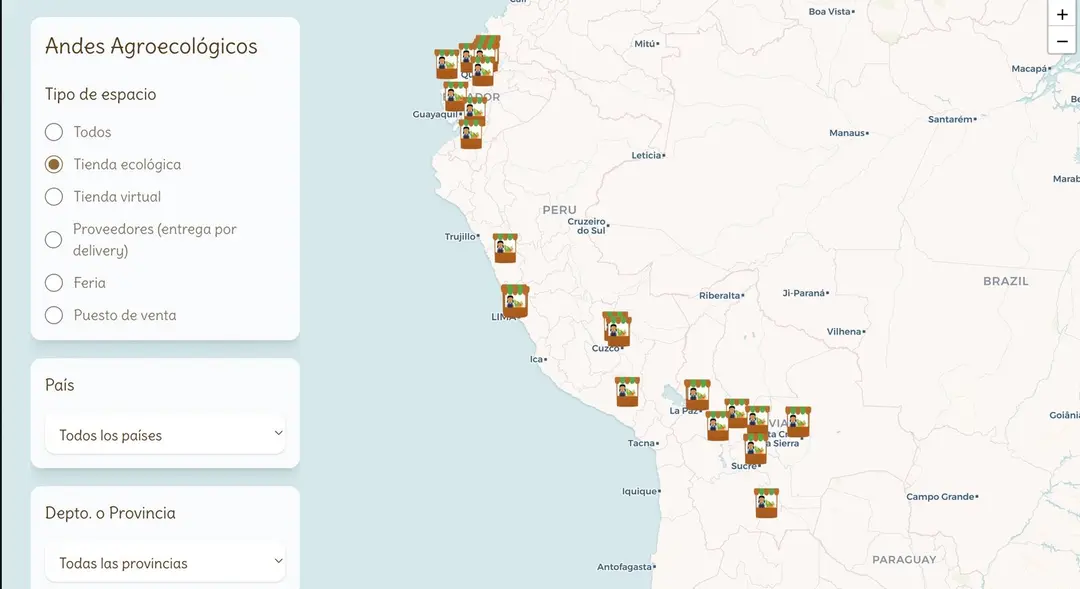This screenshot has width=1080, height=589.
Task: Click the Mitú city label on map
Action: (645, 43)
